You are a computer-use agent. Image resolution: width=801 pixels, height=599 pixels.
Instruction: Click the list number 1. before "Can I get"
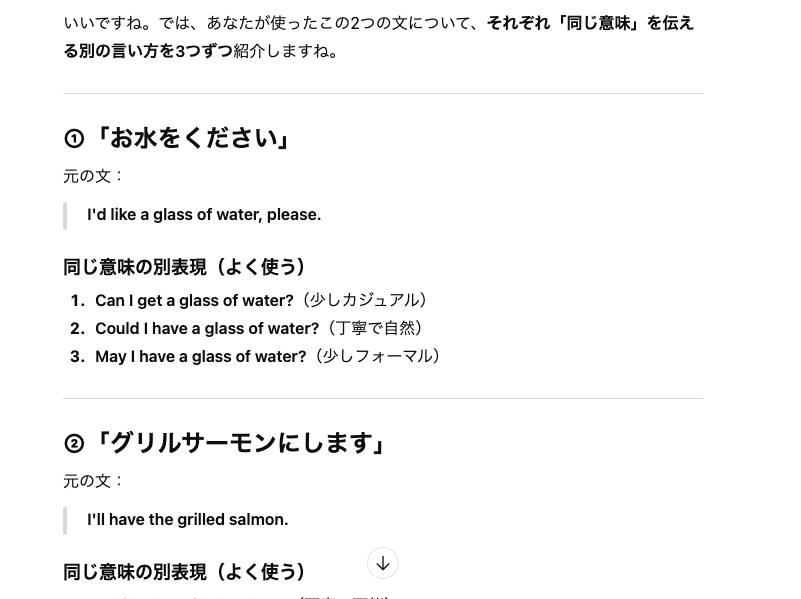coord(78,300)
